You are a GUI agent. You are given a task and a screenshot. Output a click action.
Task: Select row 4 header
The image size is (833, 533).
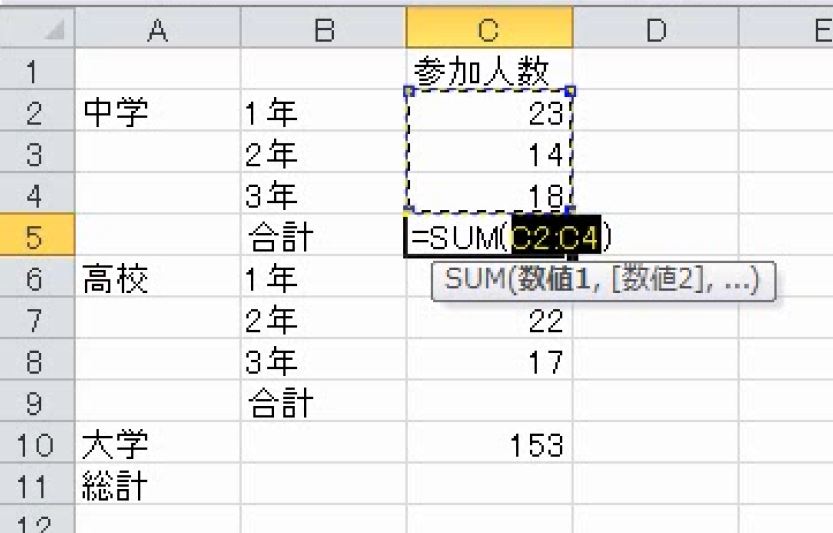point(37,193)
